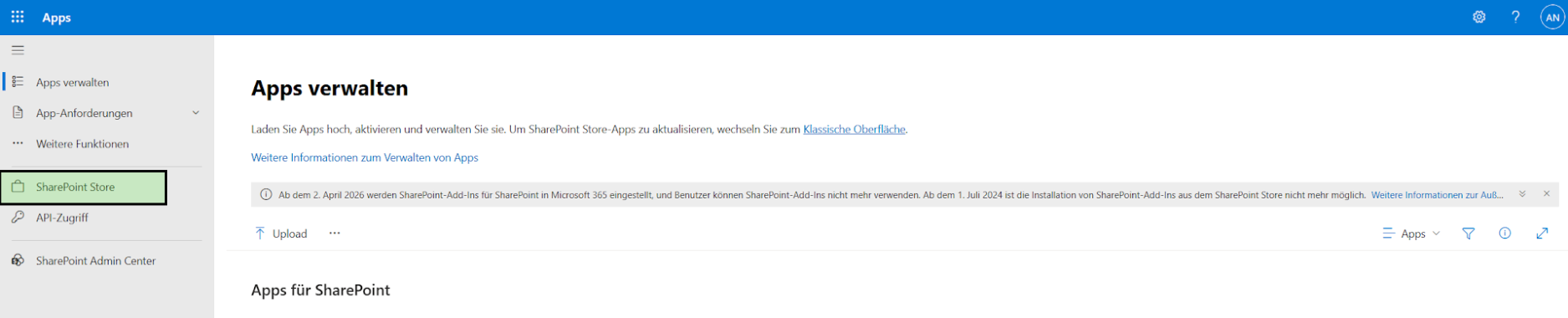Click the Apps verwalten page heading
Viewport: 1568px width, 318px height.
click(329, 88)
